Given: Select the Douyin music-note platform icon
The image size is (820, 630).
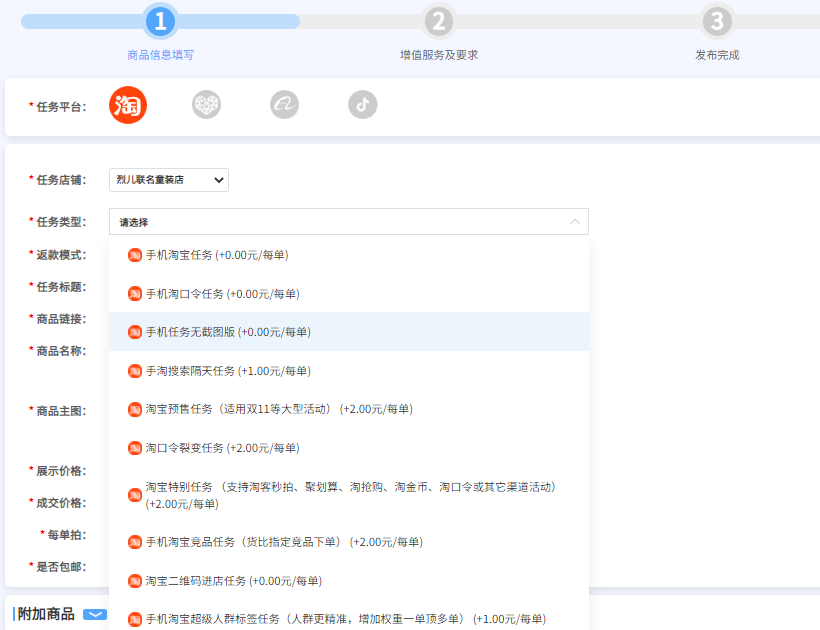Looking at the screenshot, I should (362, 104).
